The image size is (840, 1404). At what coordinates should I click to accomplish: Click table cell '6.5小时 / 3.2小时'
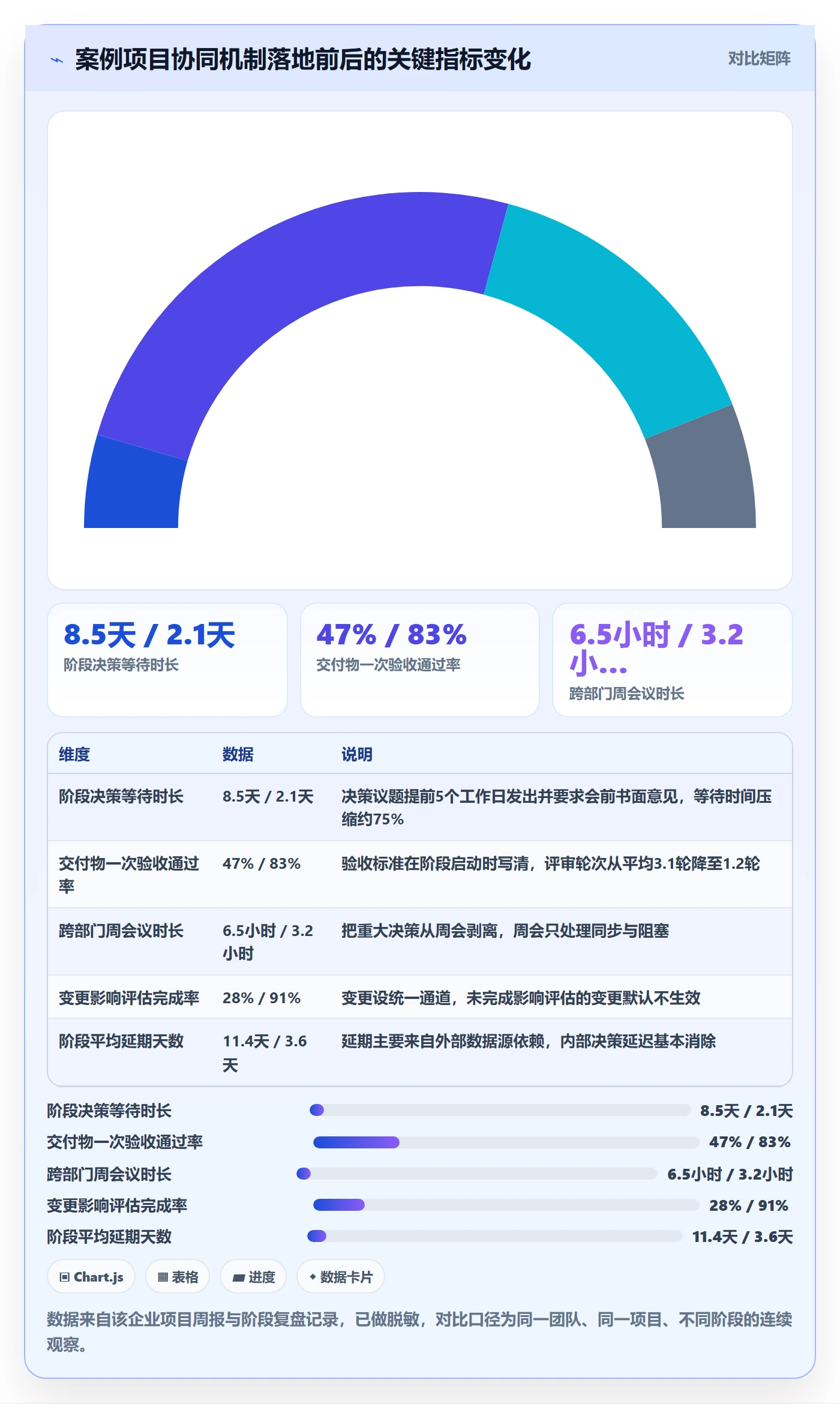(268, 942)
